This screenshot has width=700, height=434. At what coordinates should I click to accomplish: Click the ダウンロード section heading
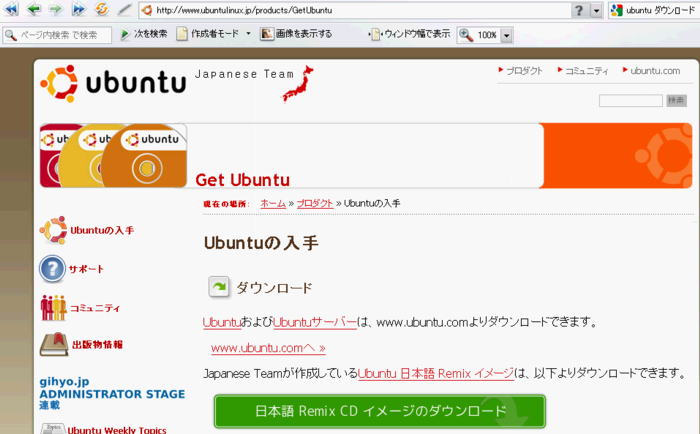point(274,288)
